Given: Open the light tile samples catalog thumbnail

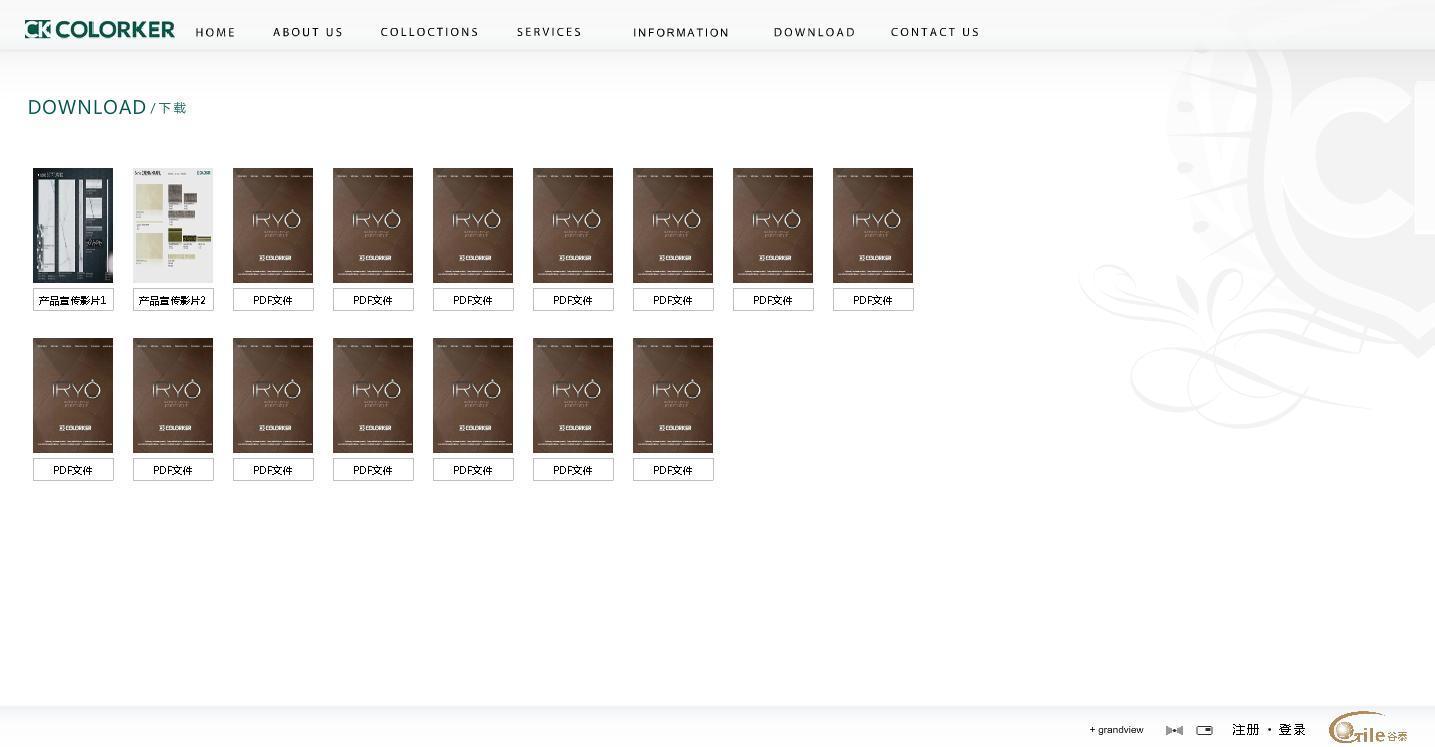Looking at the screenshot, I should [x=173, y=225].
